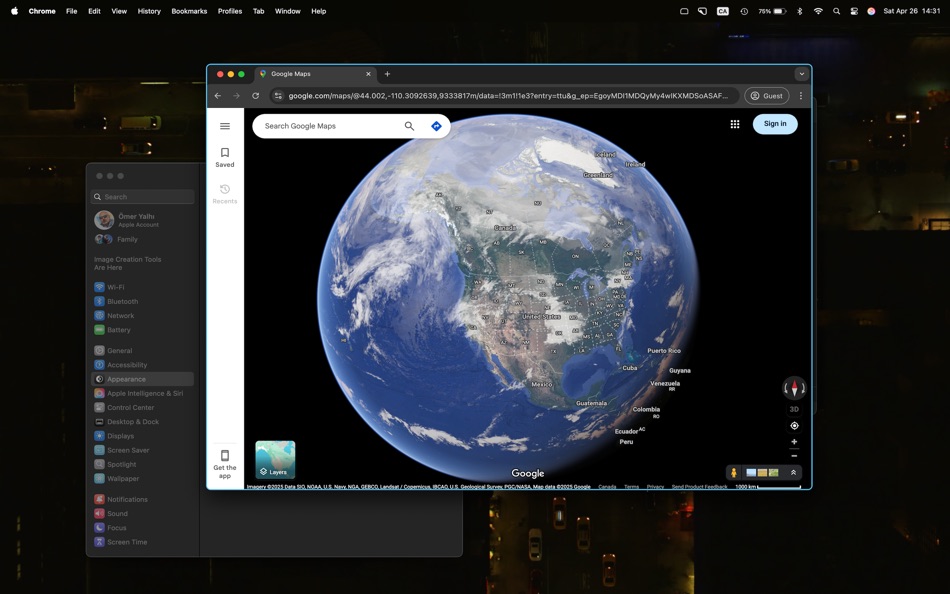Open the Bookmarks menu
The width and height of the screenshot is (950, 594).
[x=189, y=11]
